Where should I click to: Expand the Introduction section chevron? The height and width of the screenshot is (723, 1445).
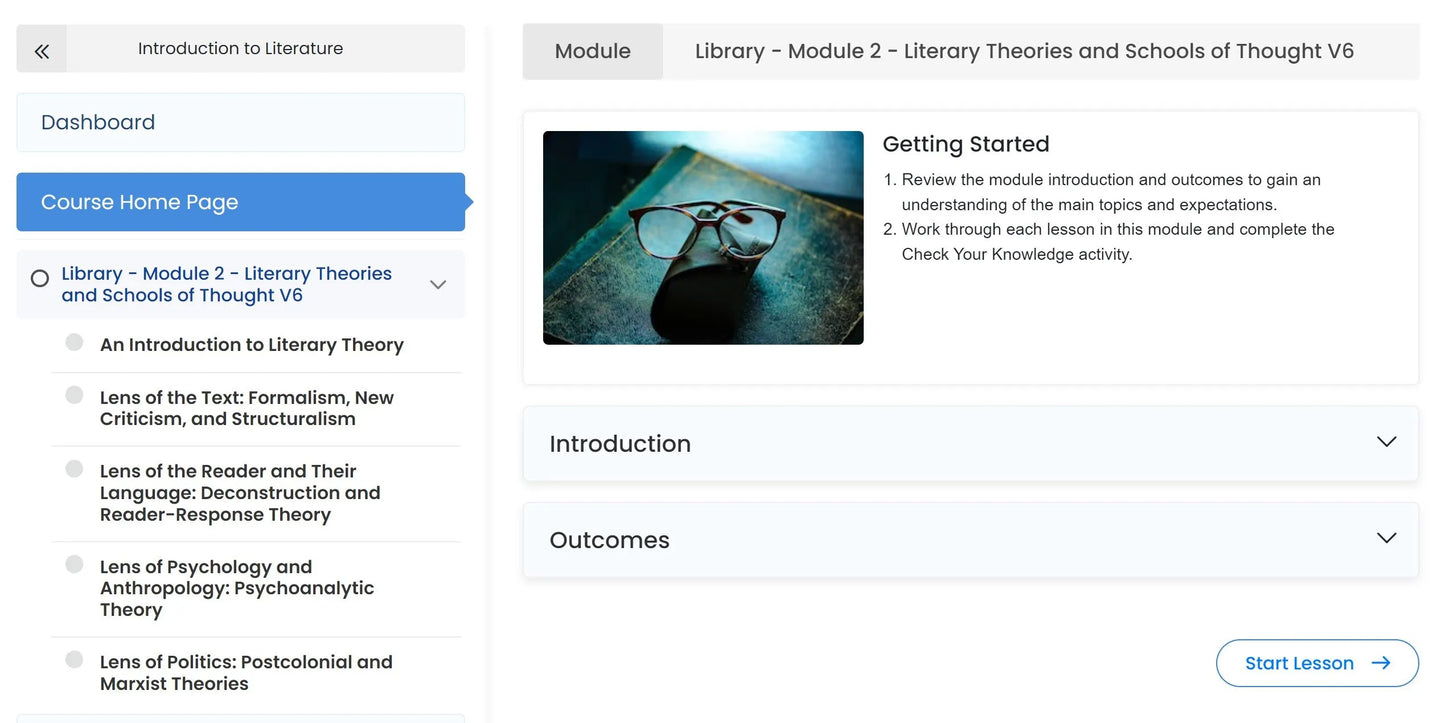pyautogui.click(x=1386, y=442)
